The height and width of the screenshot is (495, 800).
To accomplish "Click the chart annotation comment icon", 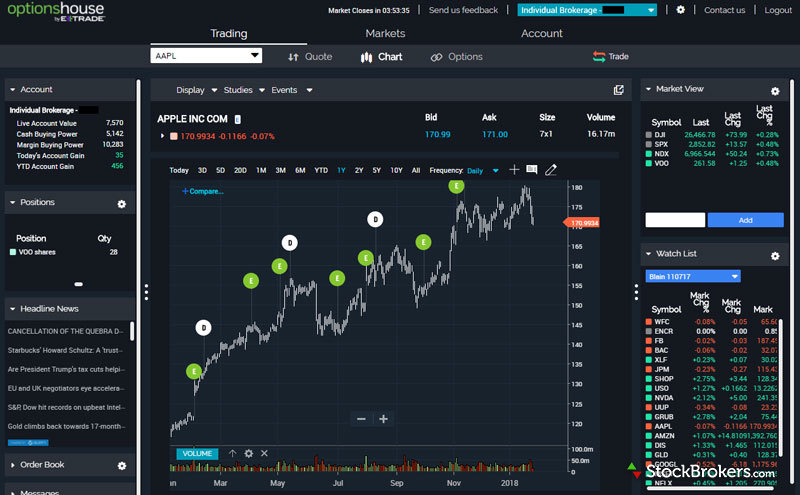I will pyautogui.click(x=532, y=169).
